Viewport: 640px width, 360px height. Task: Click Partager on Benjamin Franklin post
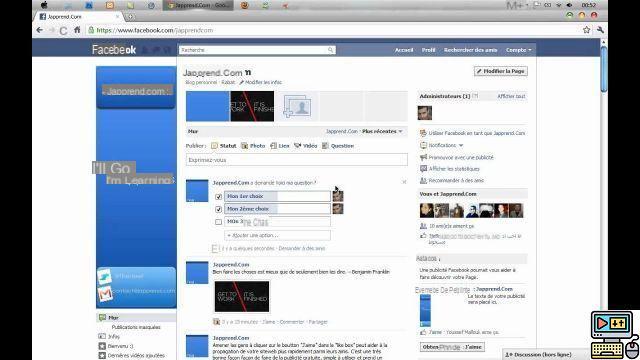point(318,322)
